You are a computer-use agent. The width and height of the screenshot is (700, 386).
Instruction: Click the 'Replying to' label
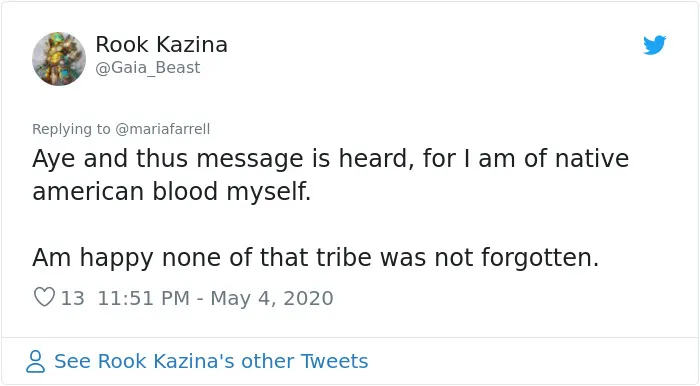pos(71,129)
